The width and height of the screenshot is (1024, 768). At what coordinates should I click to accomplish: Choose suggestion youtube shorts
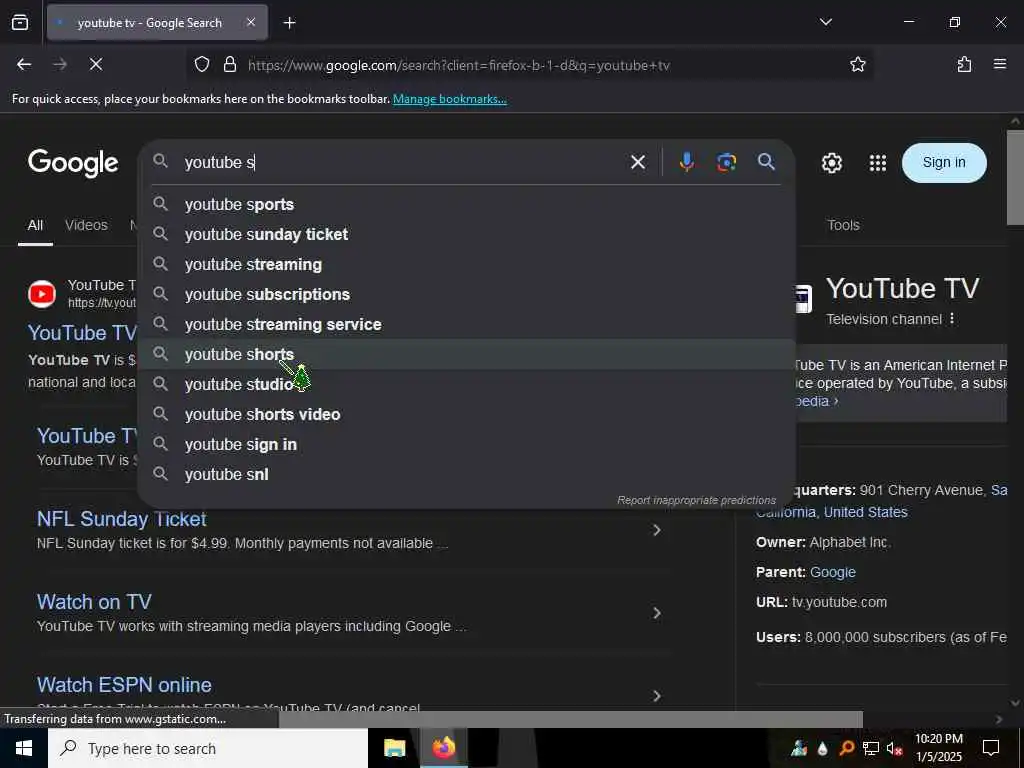[466, 355]
